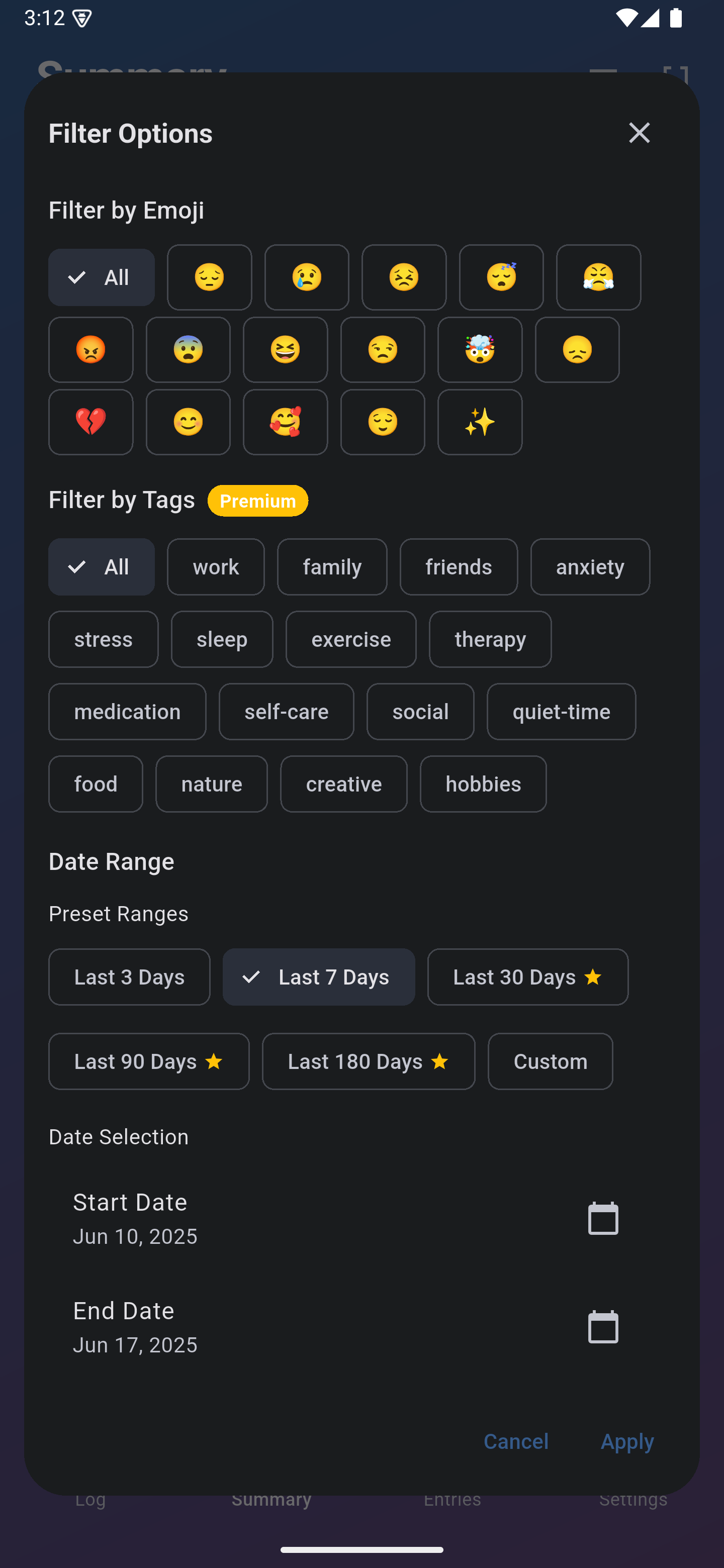Open the Start Date calendar picker

[602, 1218]
